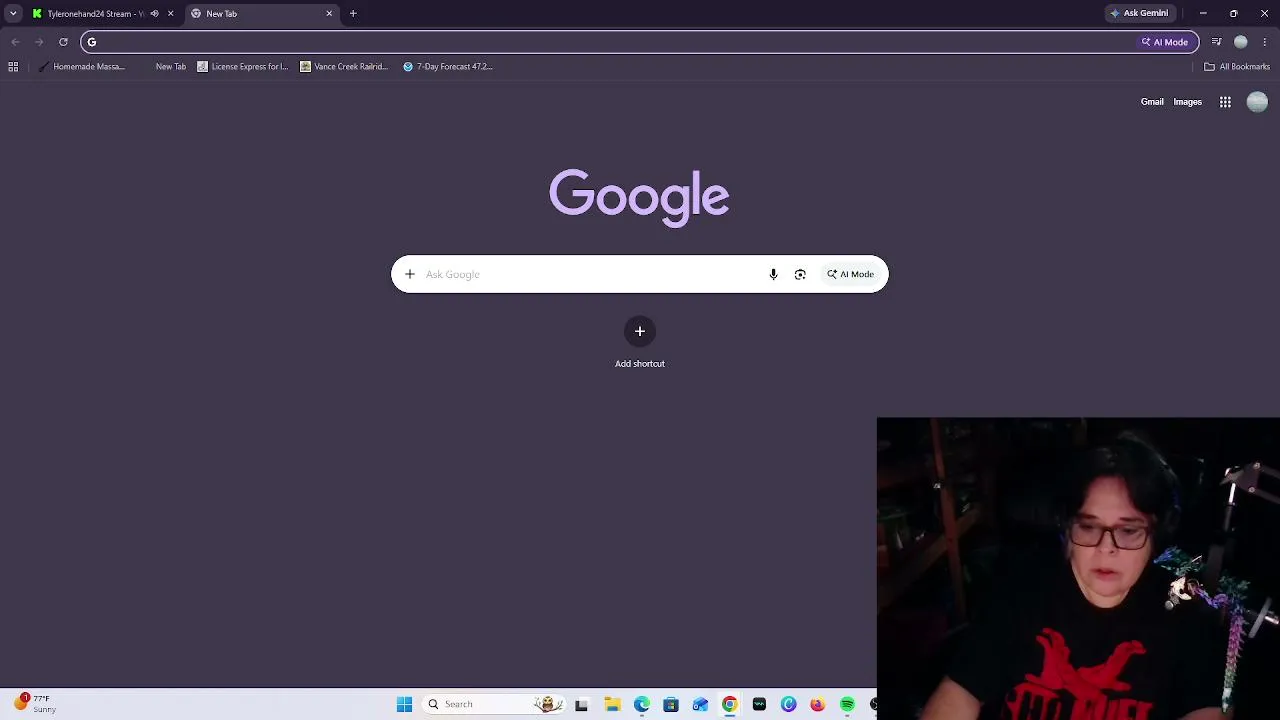This screenshot has width=1280, height=720.
Task: Search by image with Google Lens
Action: click(800, 274)
